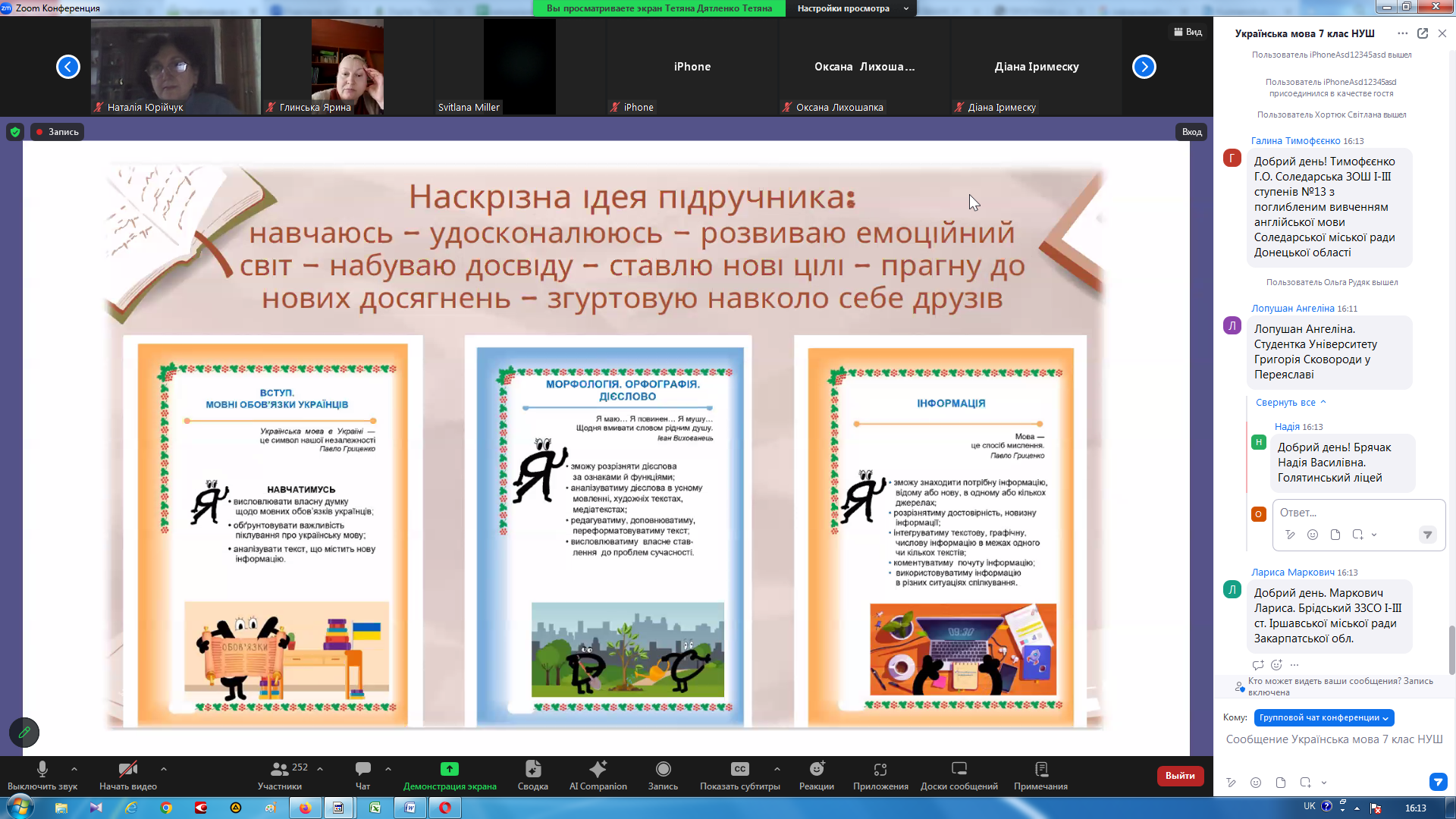Leave the meeting with Выйти button
The width and height of the screenshot is (1456, 819).
click(1180, 776)
